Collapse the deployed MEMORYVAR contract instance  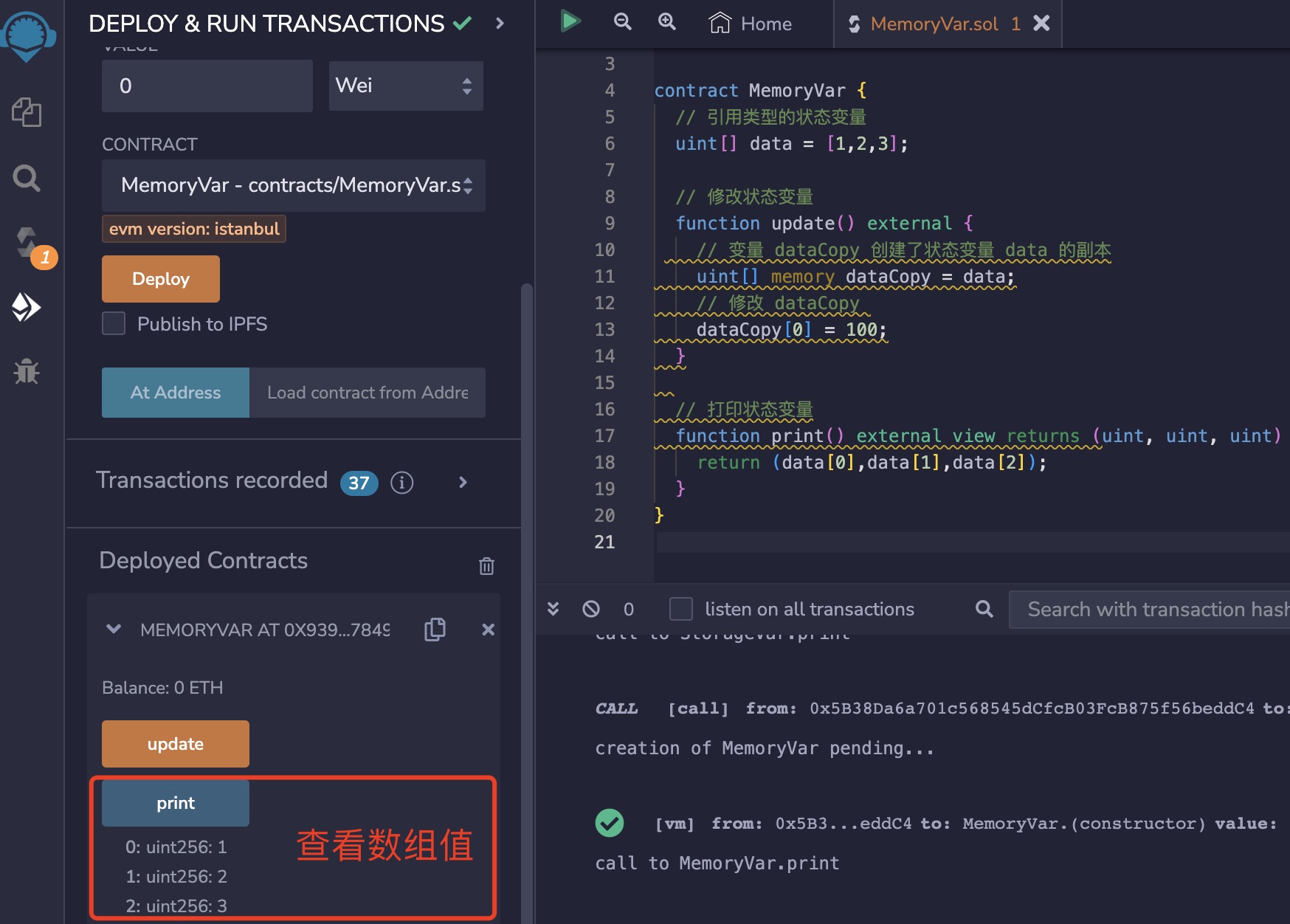pyautogui.click(x=114, y=630)
